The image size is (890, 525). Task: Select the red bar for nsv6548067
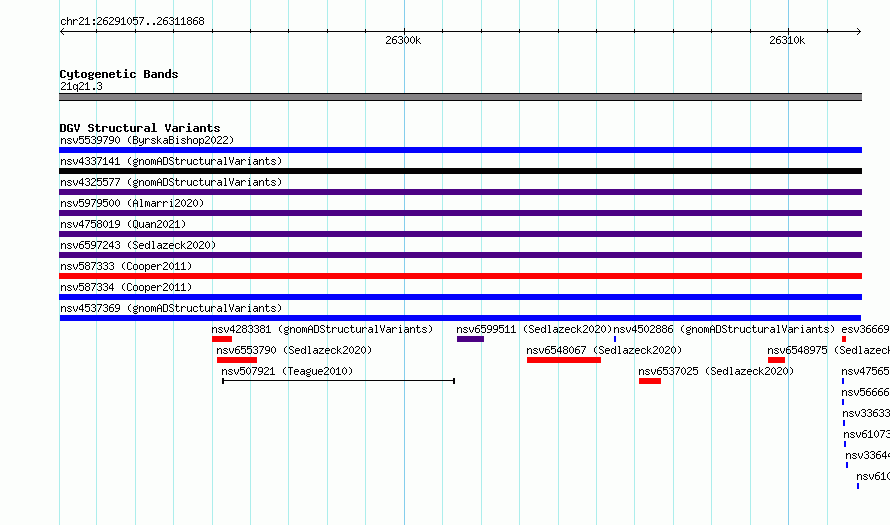tap(564, 360)
